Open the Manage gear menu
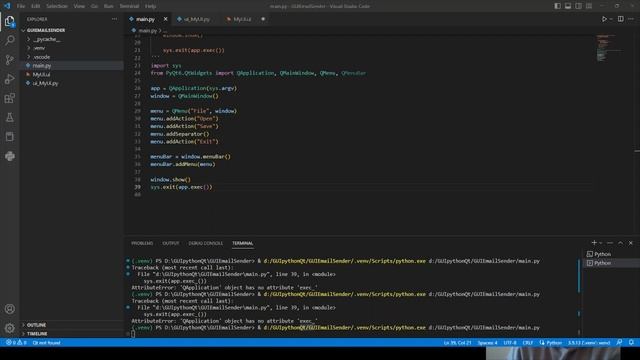 pyautogui.click(x=10, y=328)
